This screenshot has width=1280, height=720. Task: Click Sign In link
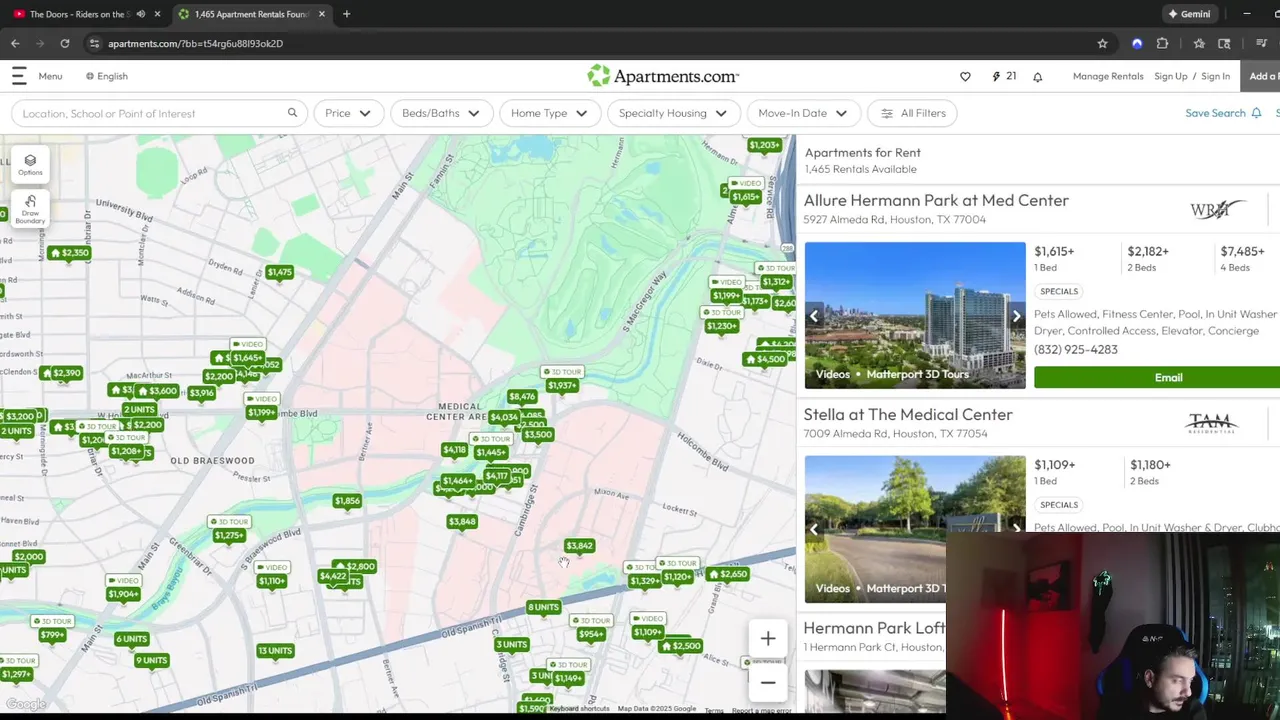(1215, 76)
